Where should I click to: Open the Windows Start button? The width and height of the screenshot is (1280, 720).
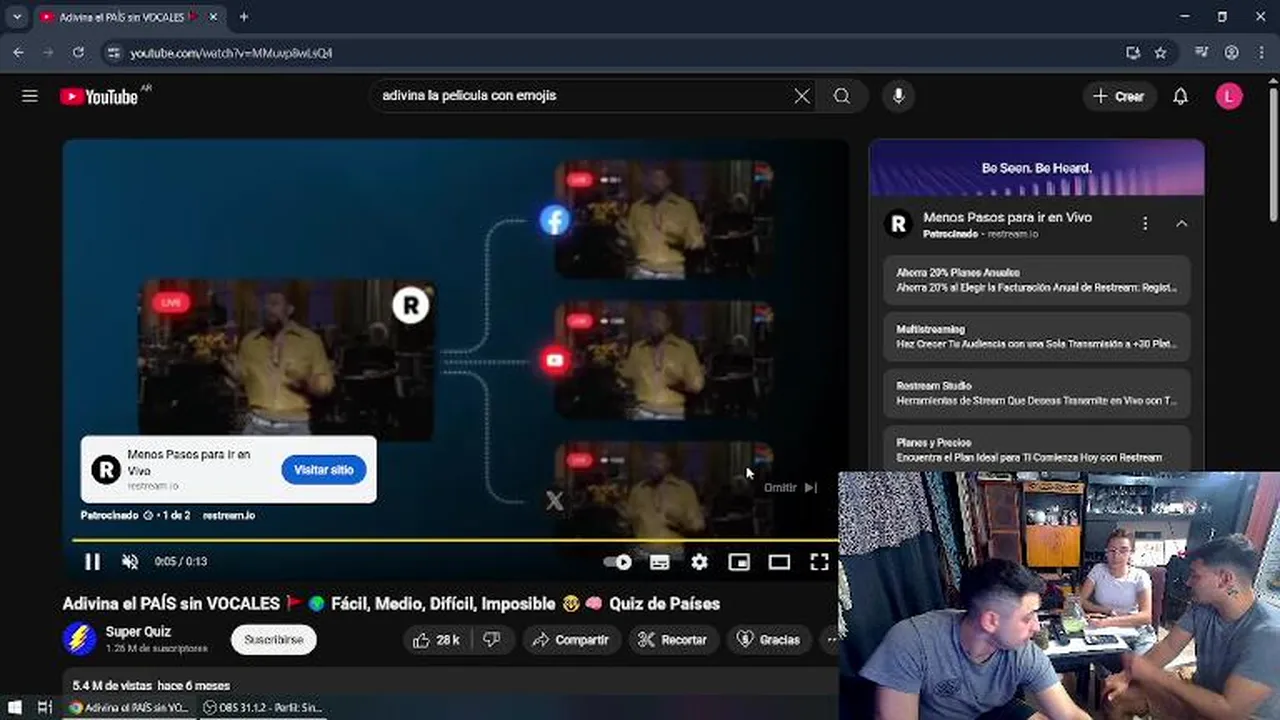click(x=14, y=708)
